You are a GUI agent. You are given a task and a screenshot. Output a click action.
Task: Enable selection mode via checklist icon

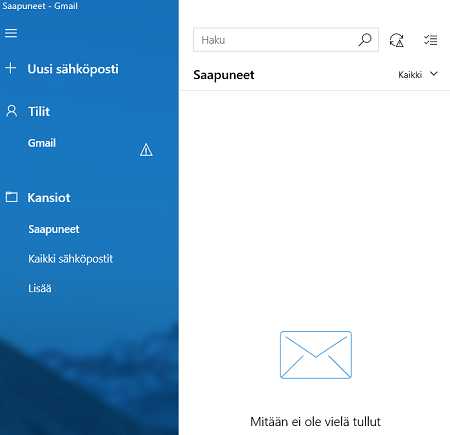430,40
